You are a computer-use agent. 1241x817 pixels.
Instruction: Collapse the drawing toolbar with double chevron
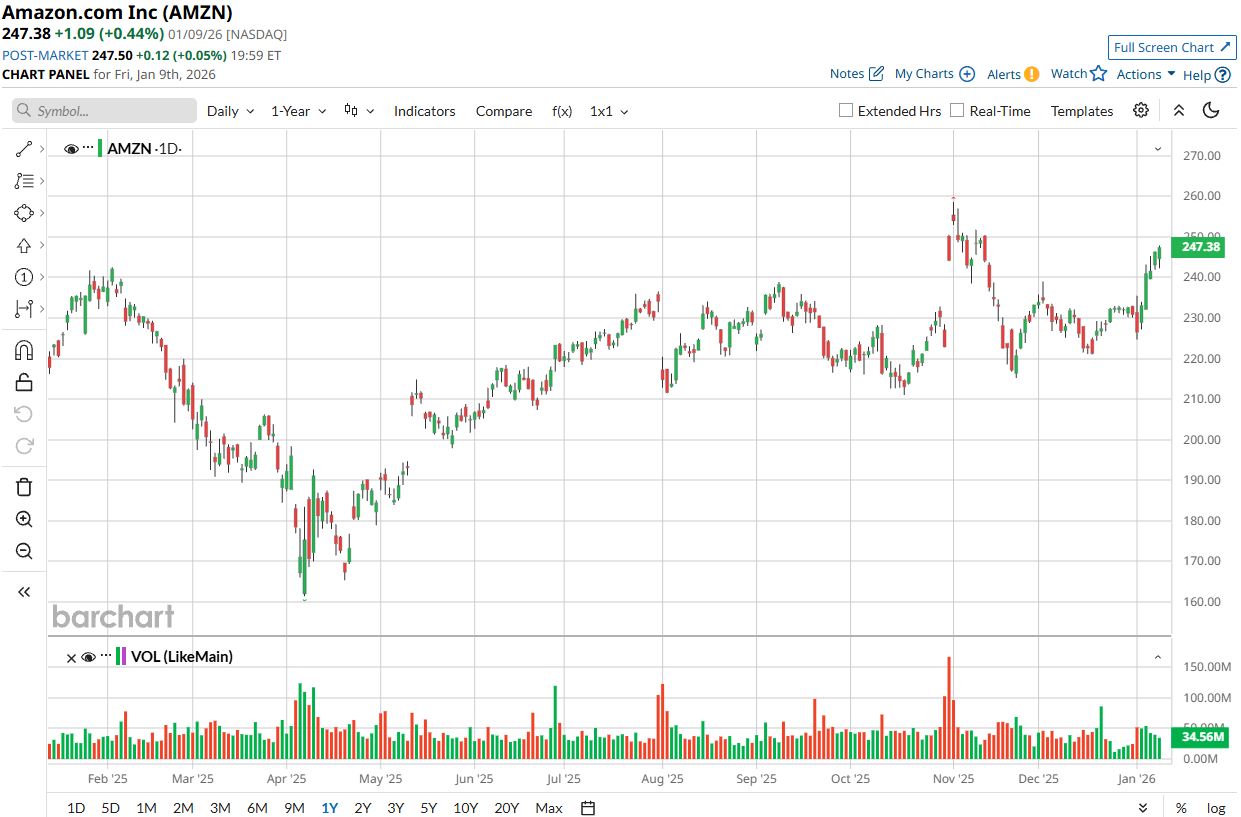(24, 592)
